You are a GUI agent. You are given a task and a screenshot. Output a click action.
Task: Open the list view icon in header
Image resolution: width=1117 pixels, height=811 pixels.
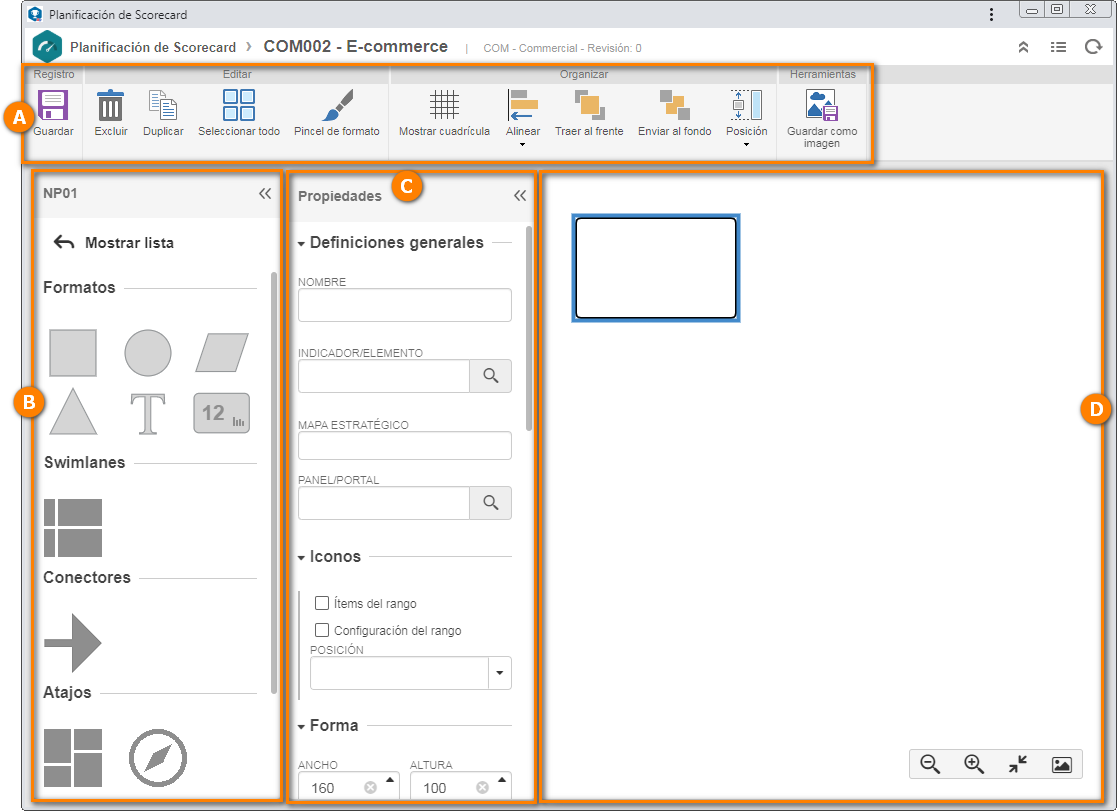(x=1059, y=47)
